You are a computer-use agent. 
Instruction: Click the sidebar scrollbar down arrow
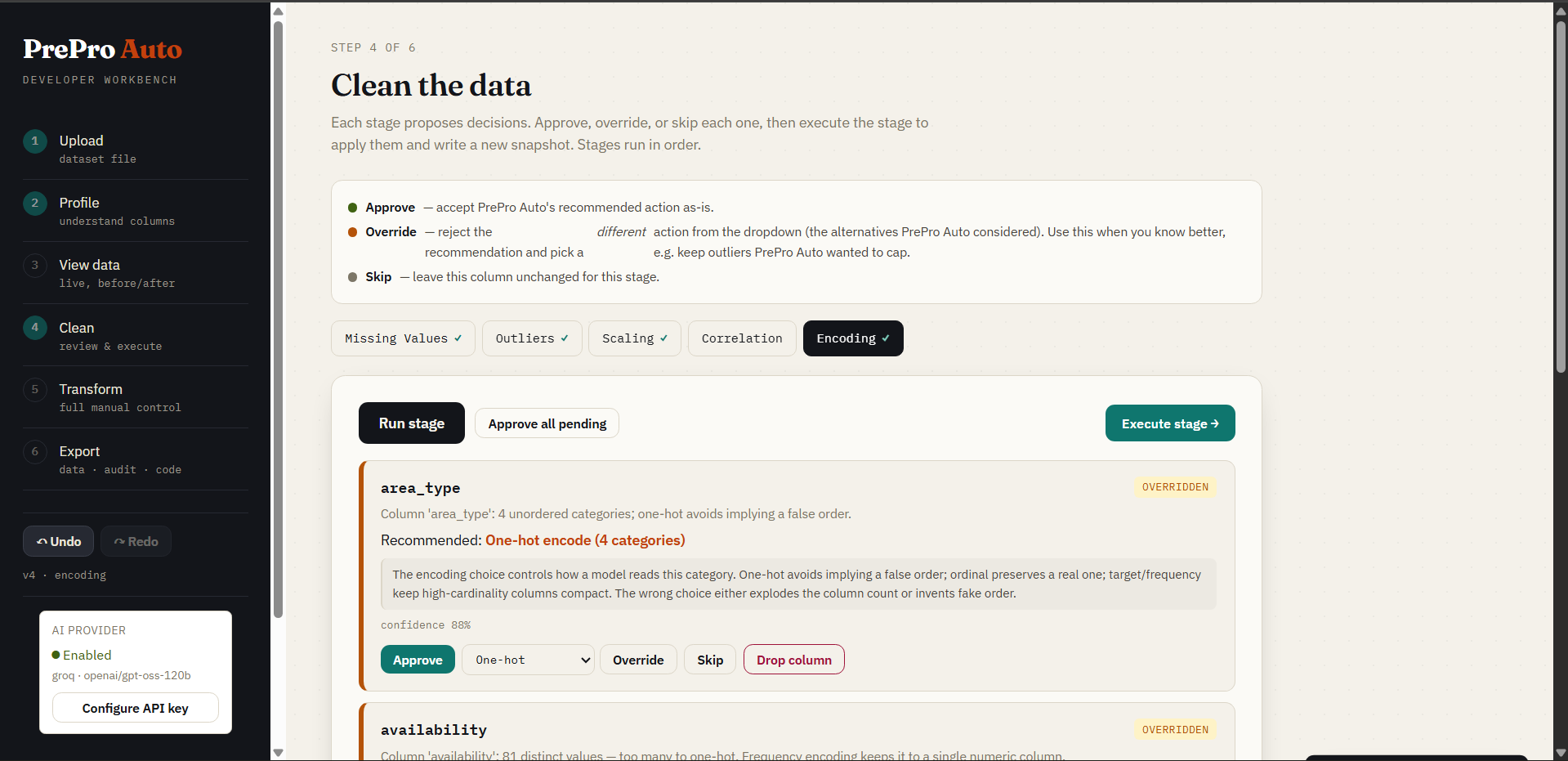[278, 753]
